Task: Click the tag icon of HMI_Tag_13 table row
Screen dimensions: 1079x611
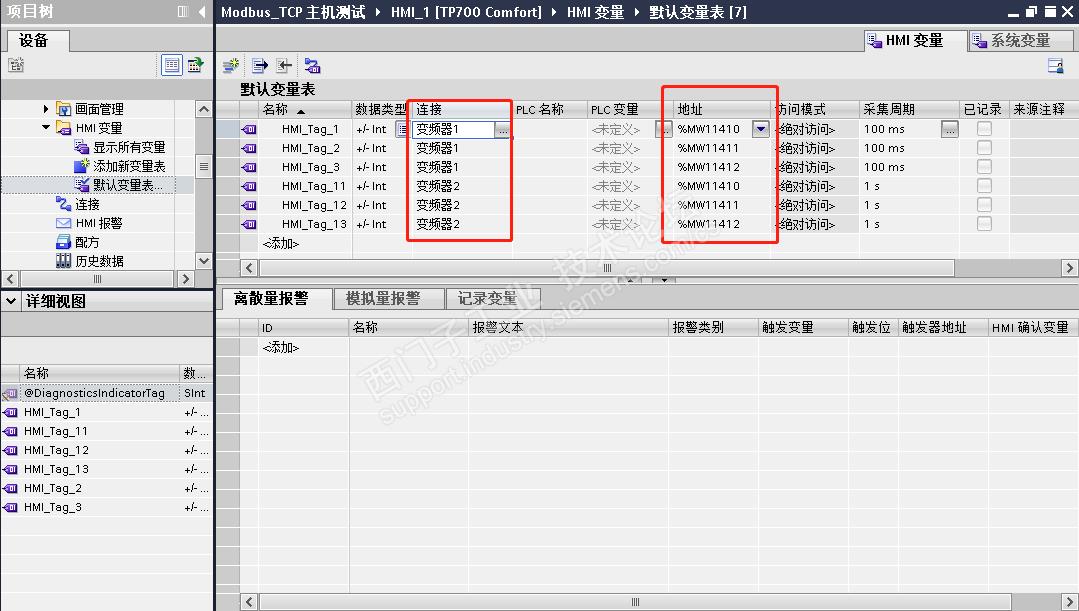Action: [x=249, y=224]
